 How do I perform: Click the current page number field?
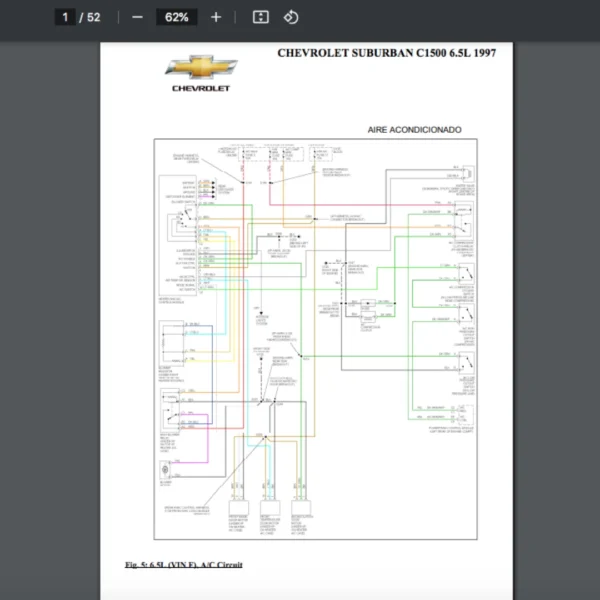coord(66,17)
